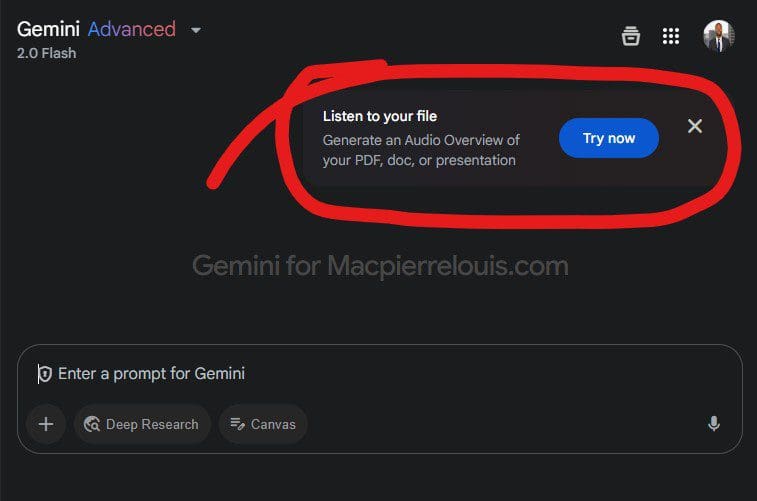
Task: Click the Gemini for Macpierrelouis.com text
Action: 380,266
